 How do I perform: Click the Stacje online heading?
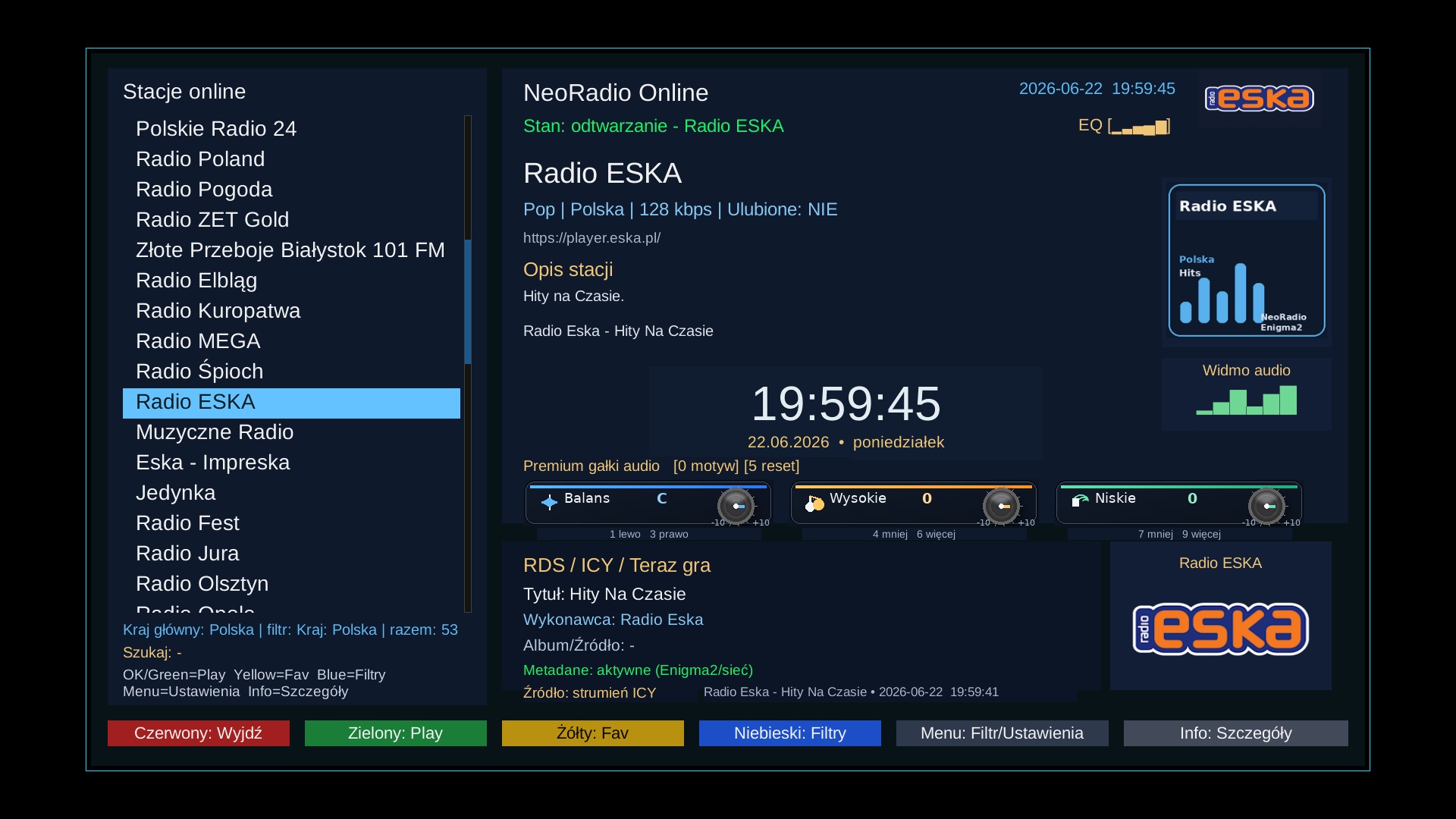pyautogui.click(x=184, y=92)
